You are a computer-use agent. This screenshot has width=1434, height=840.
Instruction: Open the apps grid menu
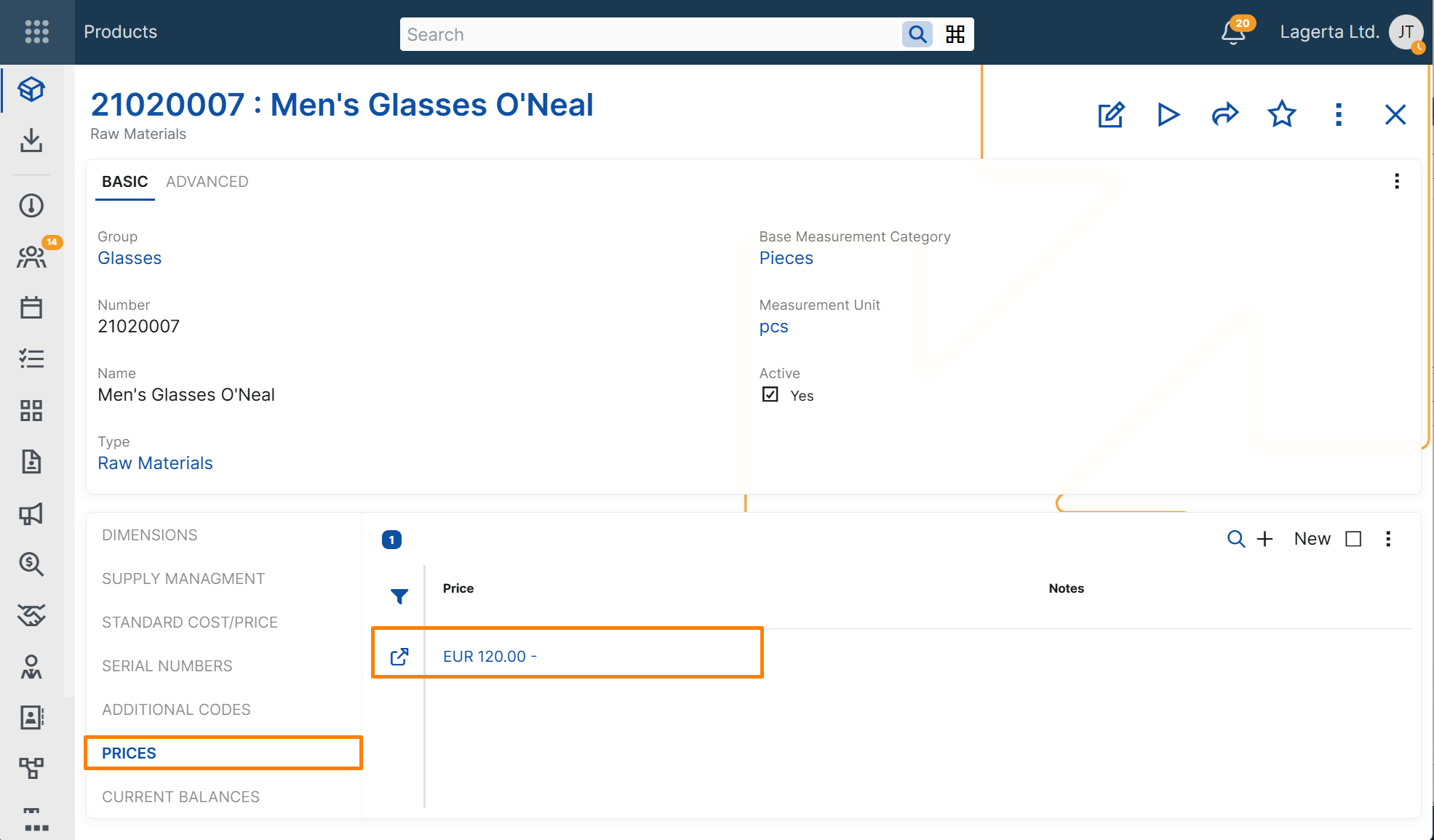click(x=36, y=32)
